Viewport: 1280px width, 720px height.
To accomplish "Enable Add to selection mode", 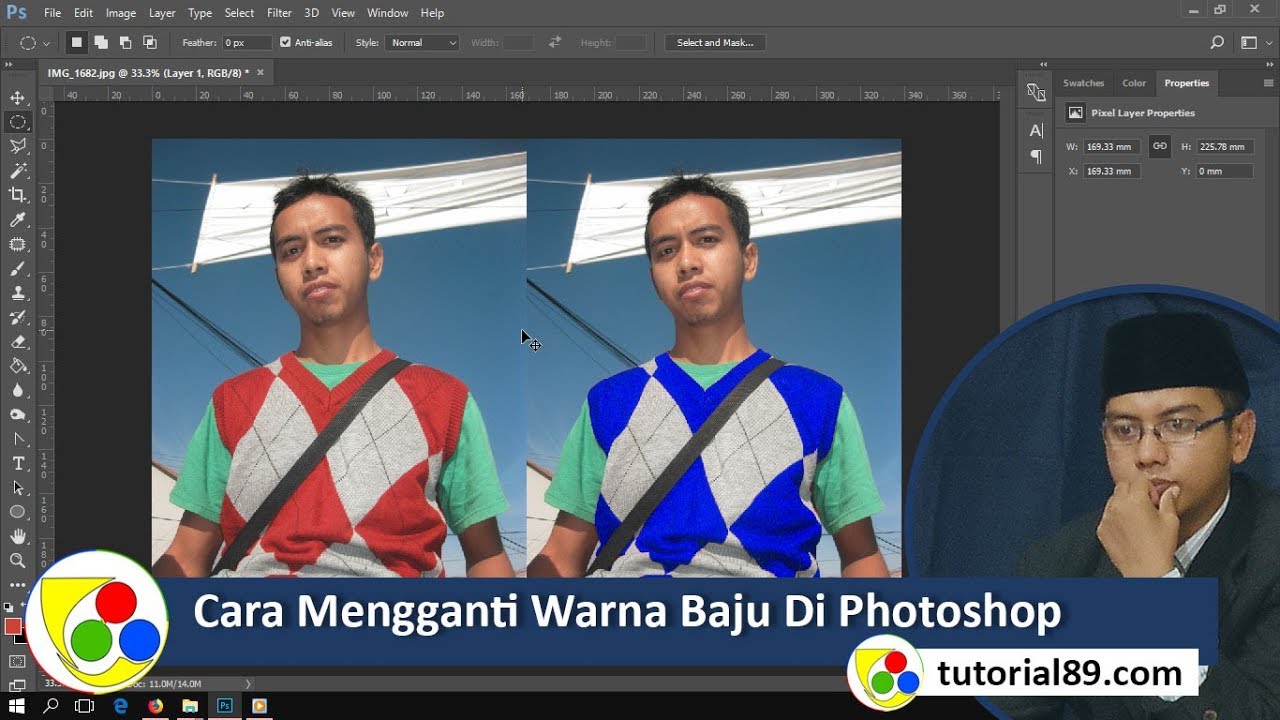I will 101,43.
